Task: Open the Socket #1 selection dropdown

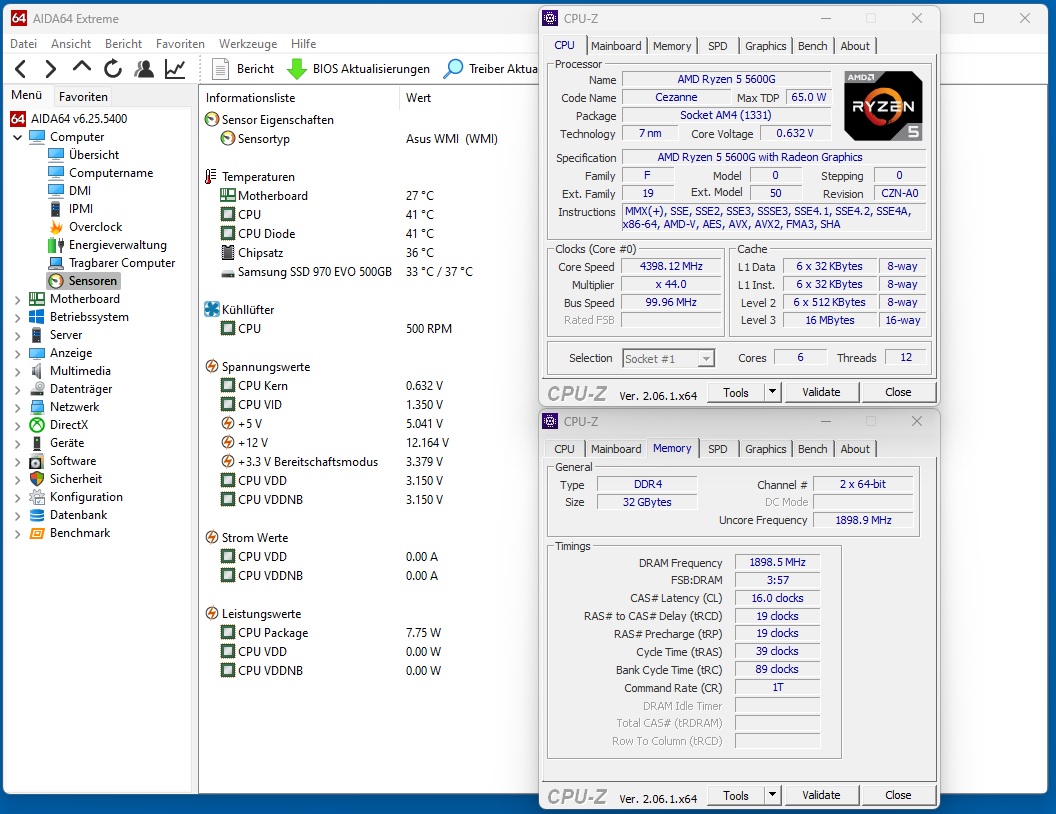Action: [705, 357]
